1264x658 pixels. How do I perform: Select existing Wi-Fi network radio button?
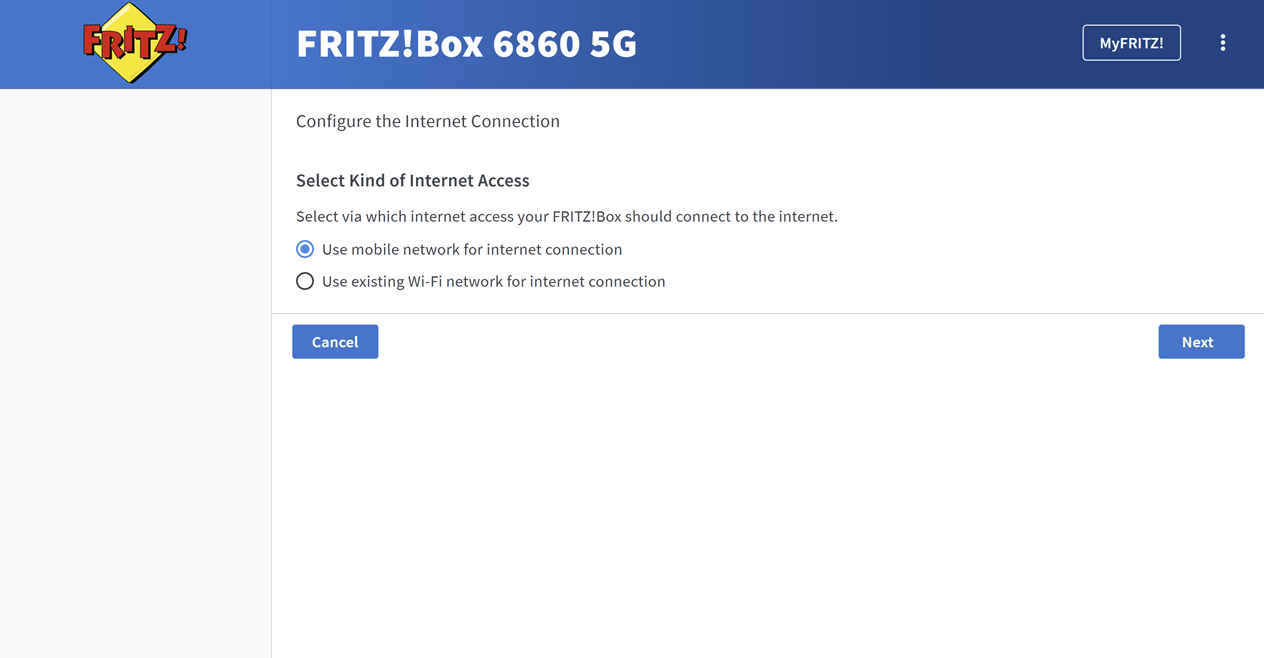click(x=305, y=281)
